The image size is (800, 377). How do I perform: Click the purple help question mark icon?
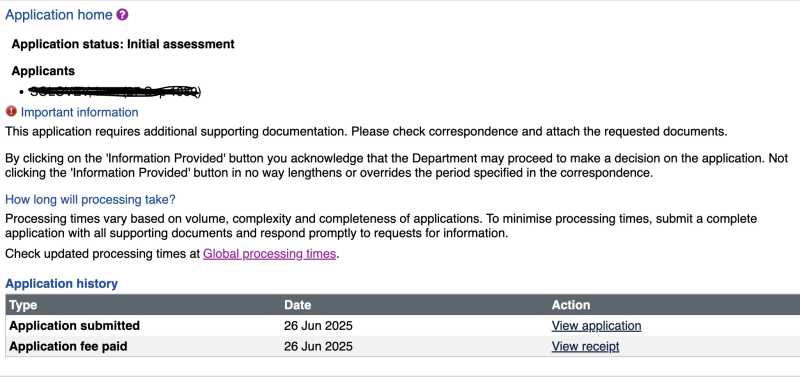click(122, 15)
